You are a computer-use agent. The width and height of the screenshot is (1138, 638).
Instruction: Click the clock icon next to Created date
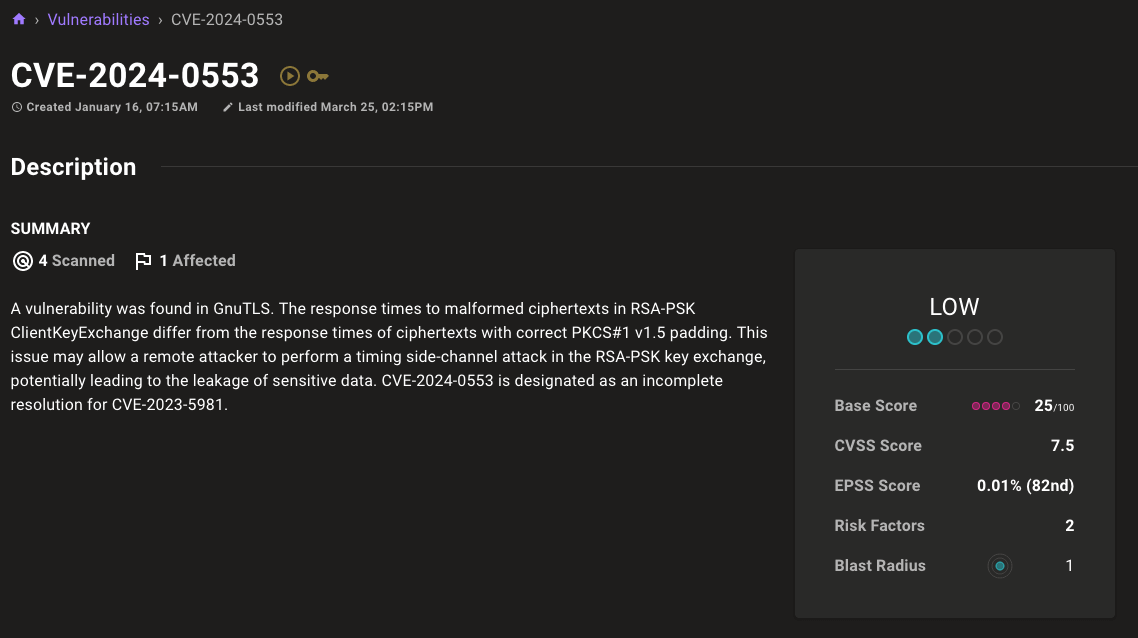(17, 107)
